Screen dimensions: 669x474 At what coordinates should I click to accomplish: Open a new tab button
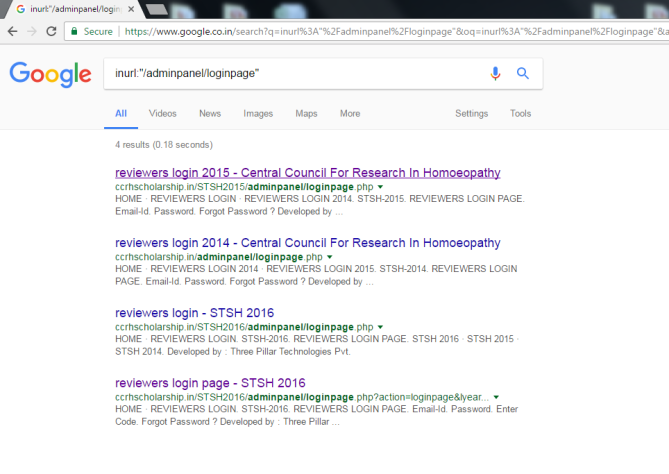pyautogui.click(x=157, y=9)
